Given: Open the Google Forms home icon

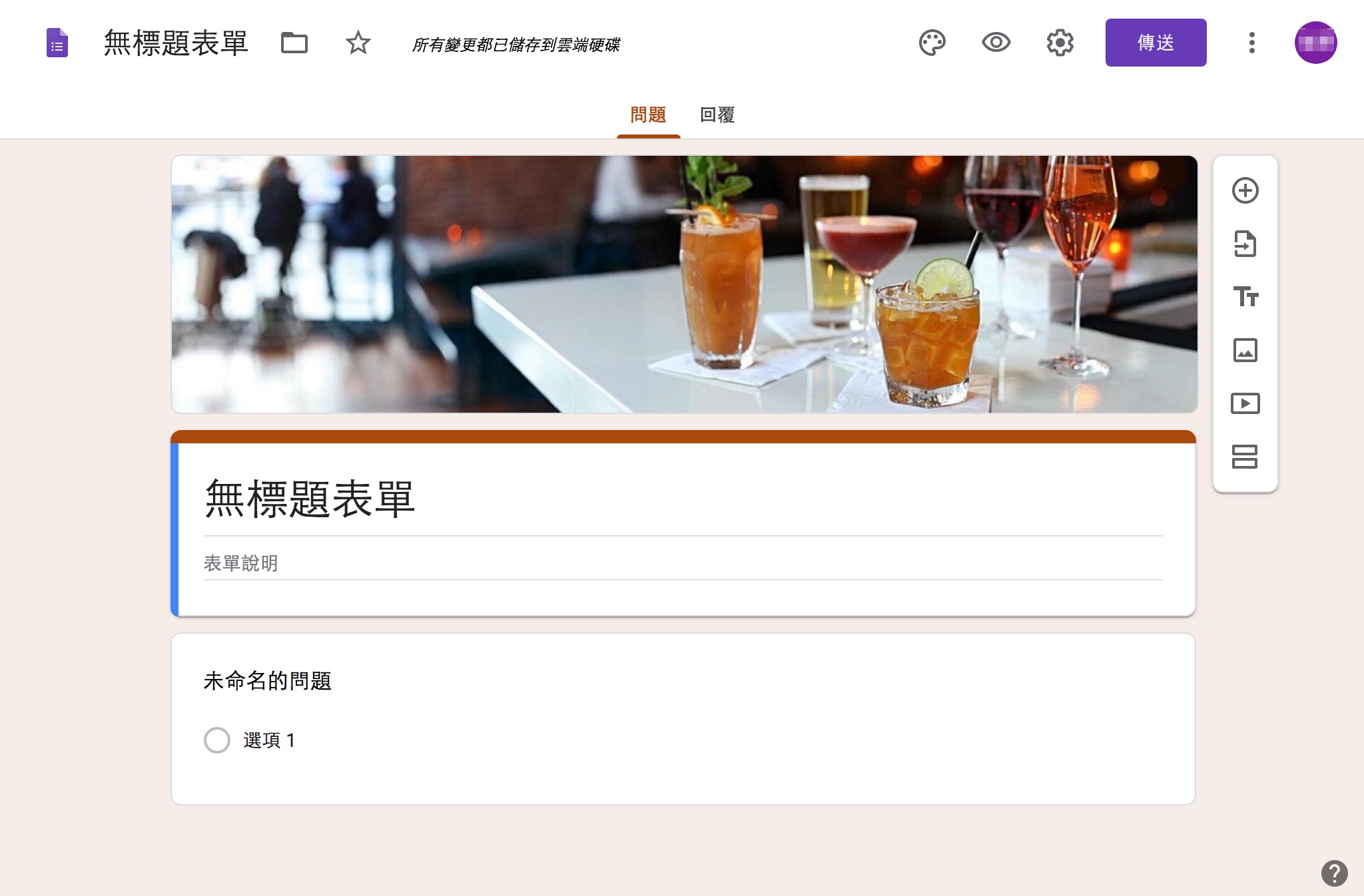Looking at the screenshot, I should [57, 43].
